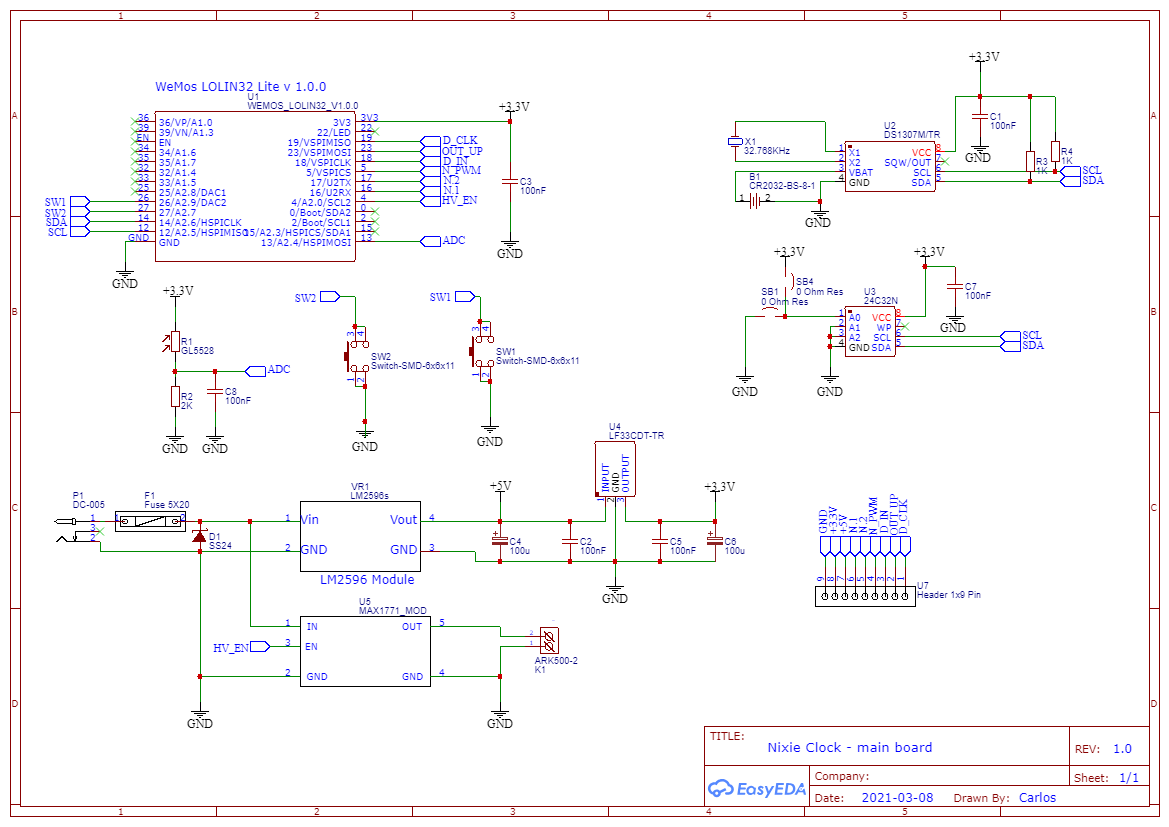The width and height of the screenshot is (1169, 827).
Task: Click capacitor C8 100nF symbol
Action: tap(215, 392)
